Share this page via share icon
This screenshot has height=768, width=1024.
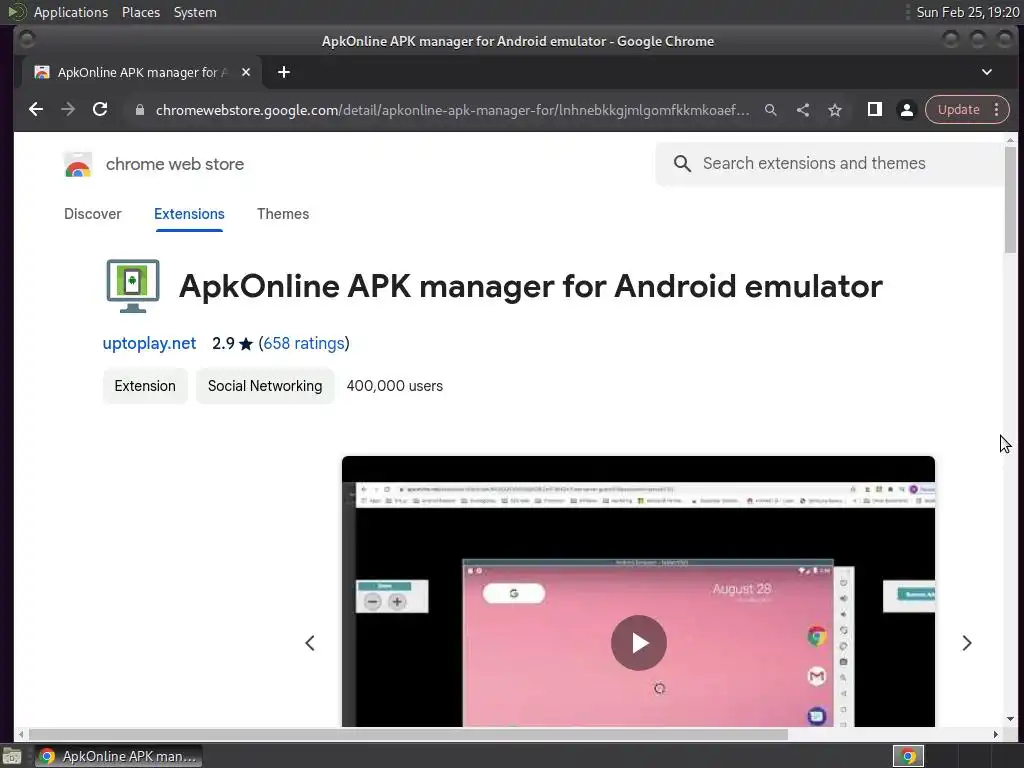coord(803,110)
